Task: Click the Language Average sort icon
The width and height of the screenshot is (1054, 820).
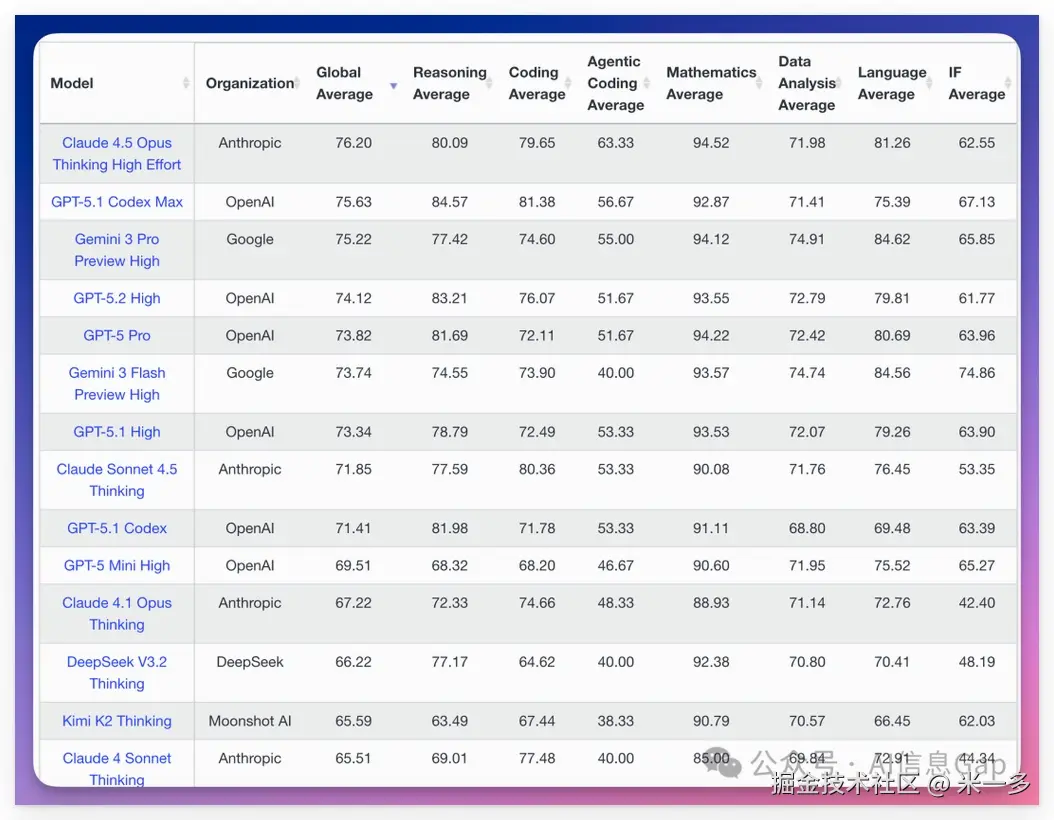Action: pos(930,83)
